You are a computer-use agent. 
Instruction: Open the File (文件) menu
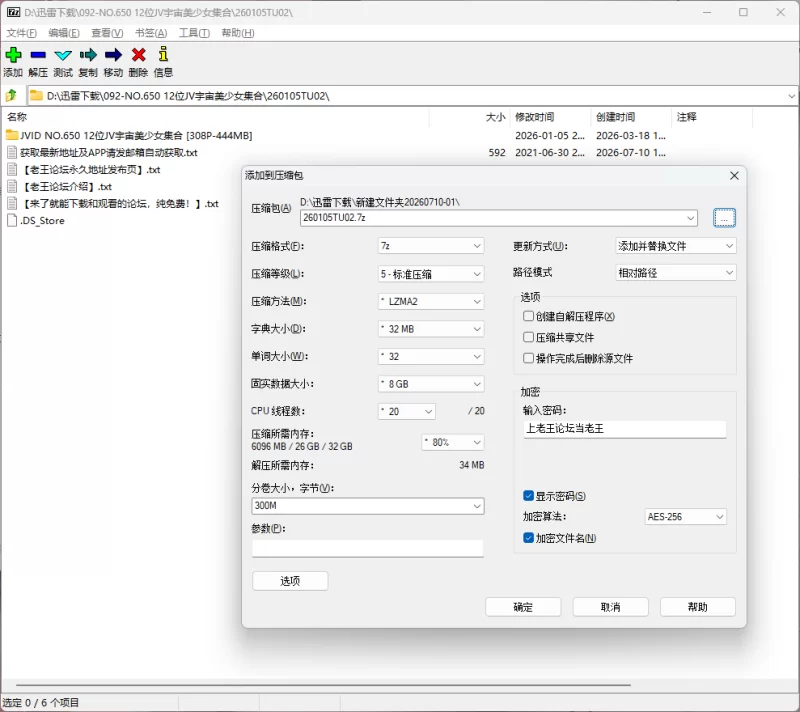click(21, 33)
